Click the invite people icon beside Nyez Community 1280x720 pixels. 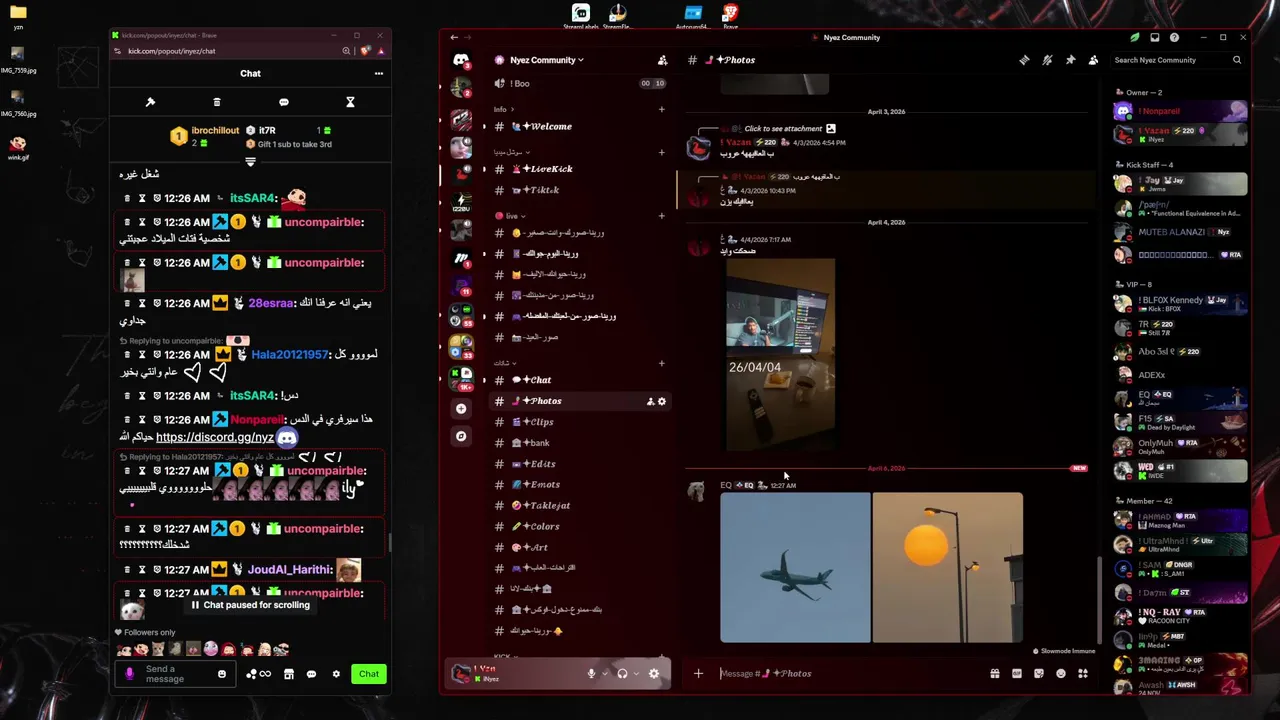coord(662,60)
